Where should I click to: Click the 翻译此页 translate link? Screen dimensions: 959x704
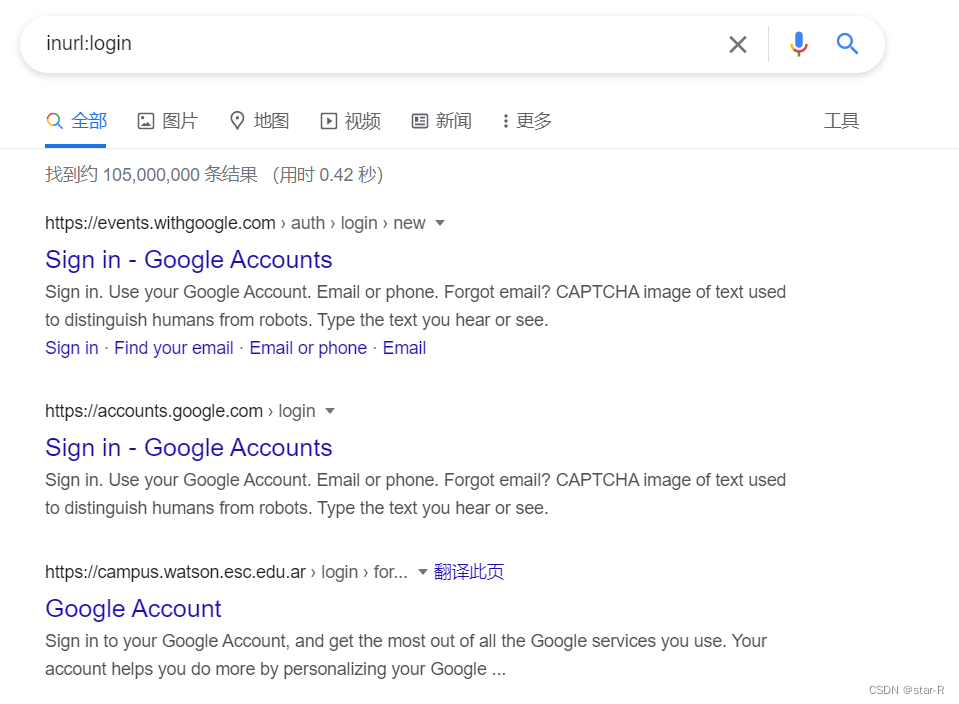(x=468, y=572)
